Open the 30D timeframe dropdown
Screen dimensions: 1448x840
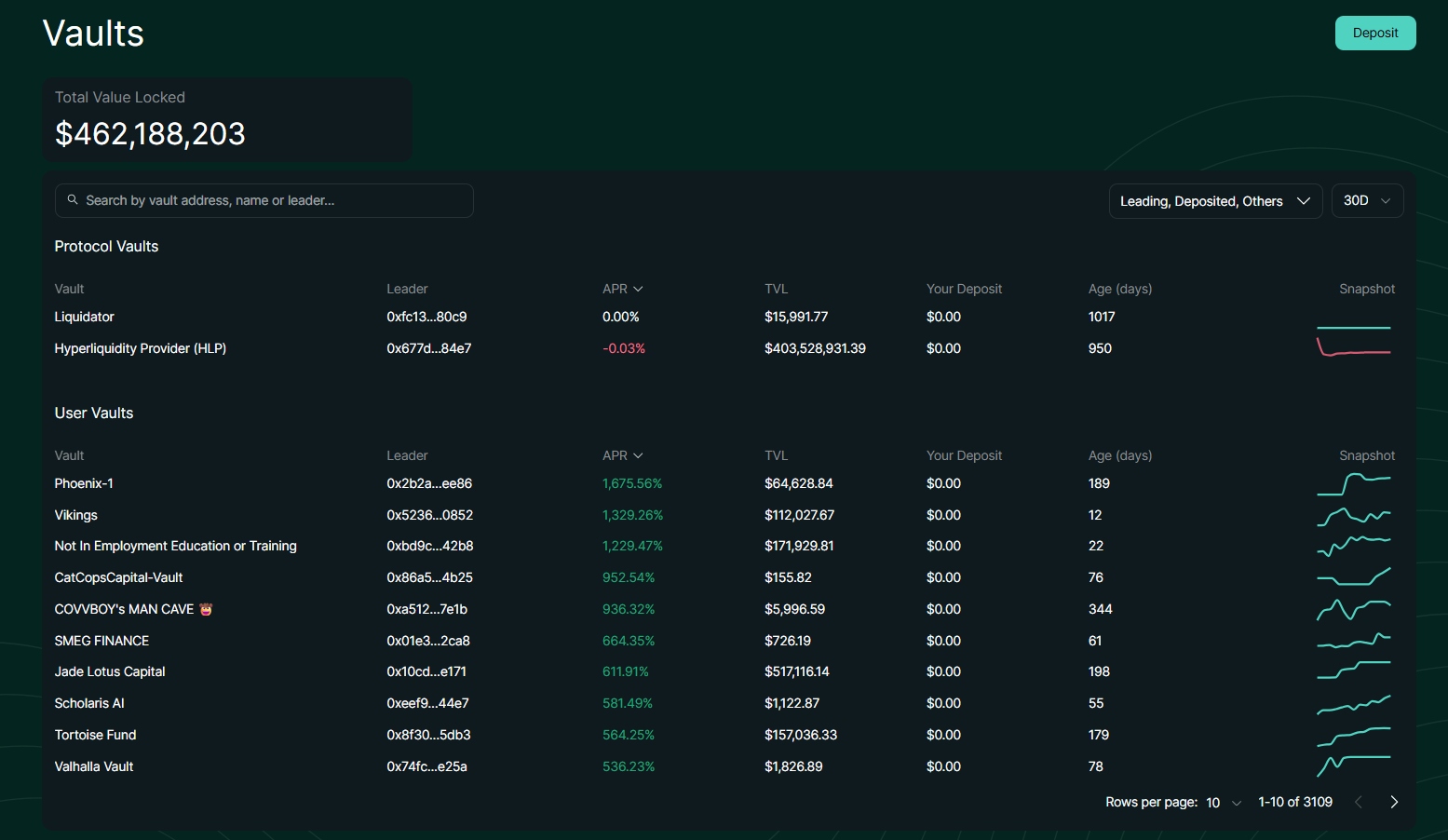click(1367, 200)
